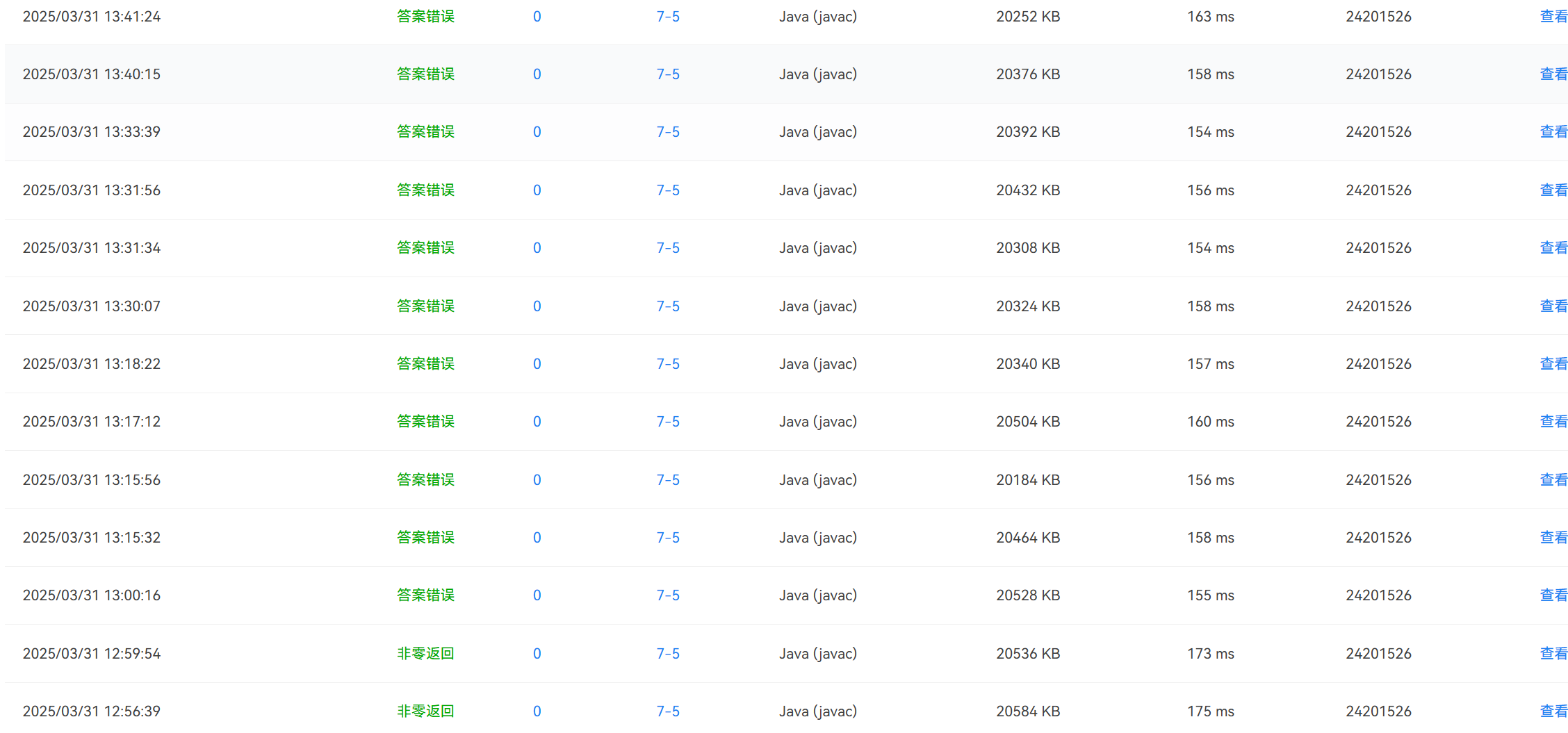Click timestamp 2025/03/31 13:18:22

[92, 364]
